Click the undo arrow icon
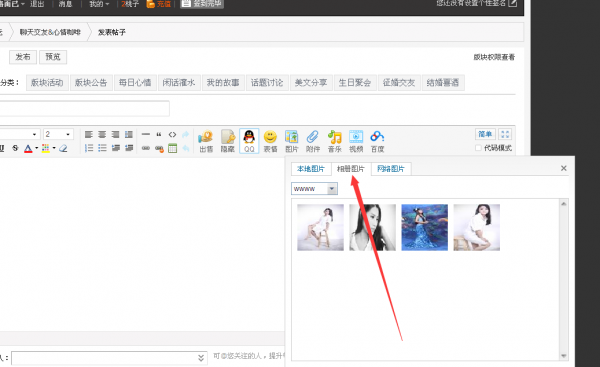 [186, 148]
